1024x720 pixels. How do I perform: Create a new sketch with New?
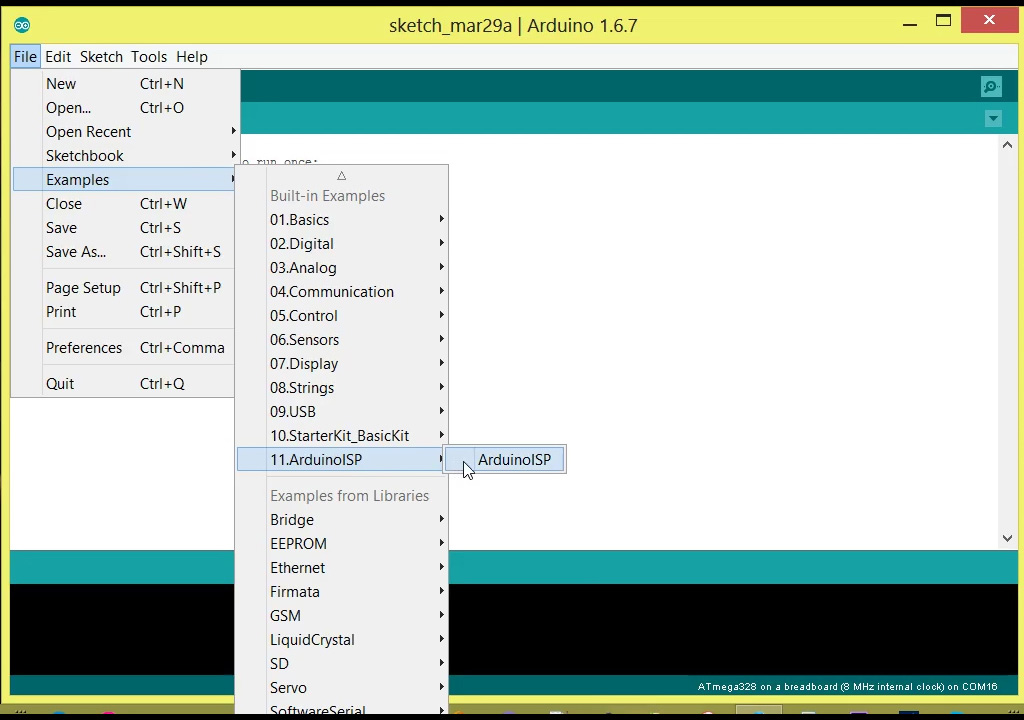60,83
